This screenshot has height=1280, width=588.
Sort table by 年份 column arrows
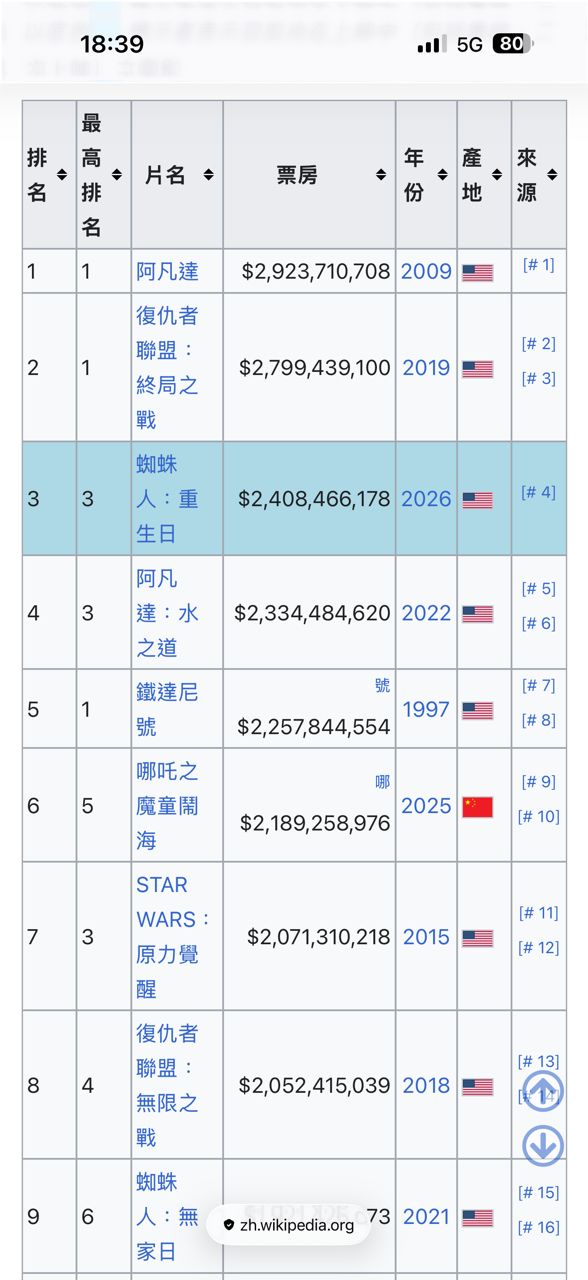pos(442,175)
